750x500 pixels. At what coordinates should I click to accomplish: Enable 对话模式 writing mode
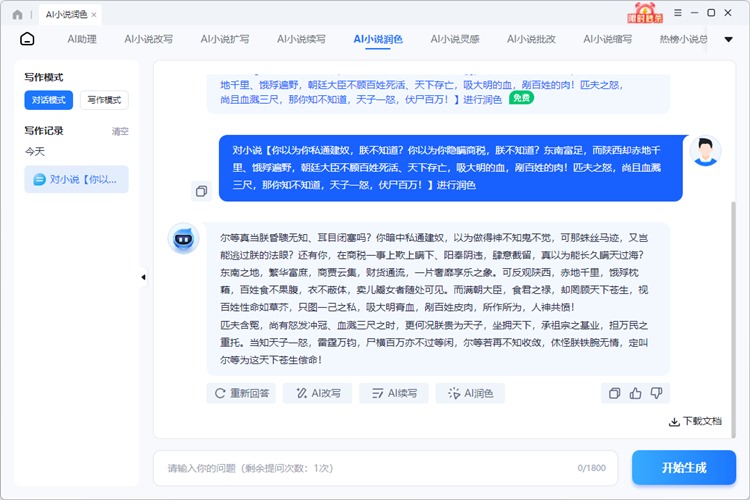[x=49, y=100]
